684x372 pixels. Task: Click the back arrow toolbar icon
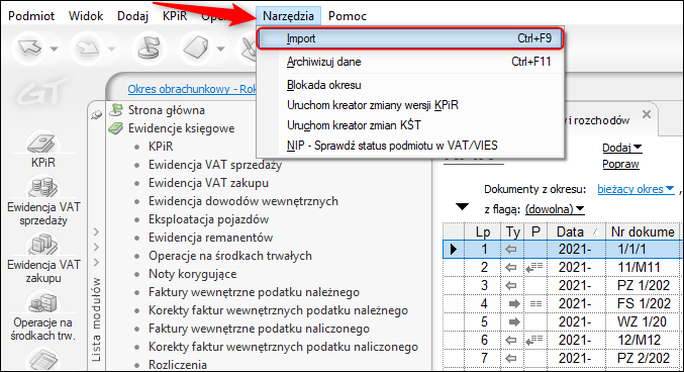tap(30, 48)
